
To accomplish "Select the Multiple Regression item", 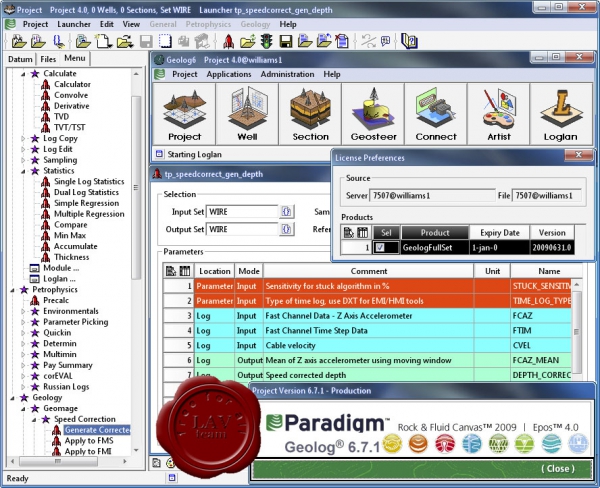I will pos(89,214).
